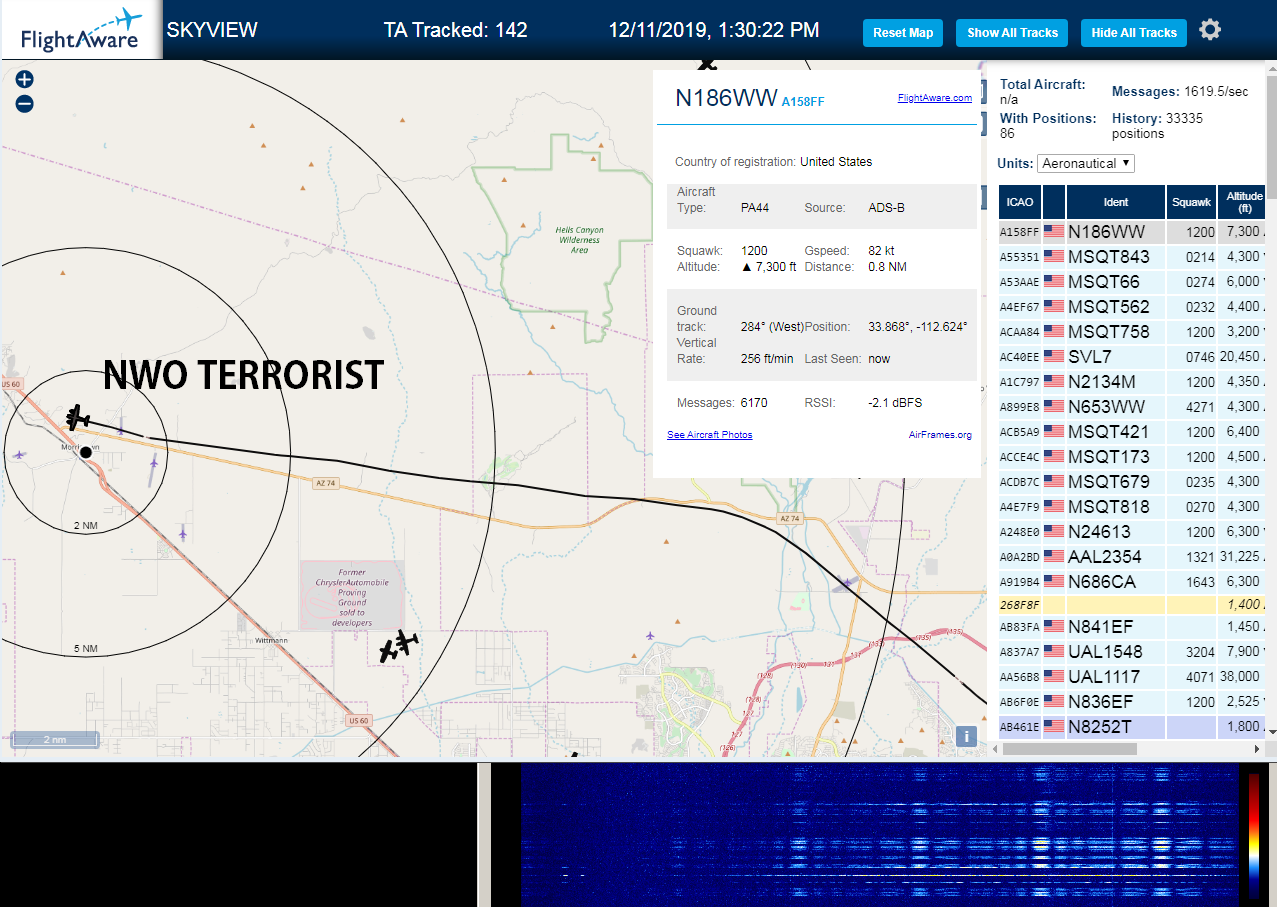The width and height of the screenshot is (1277, 907).
Task: Click the SKYVIEW title text
Action: click(x=212, y=30)
